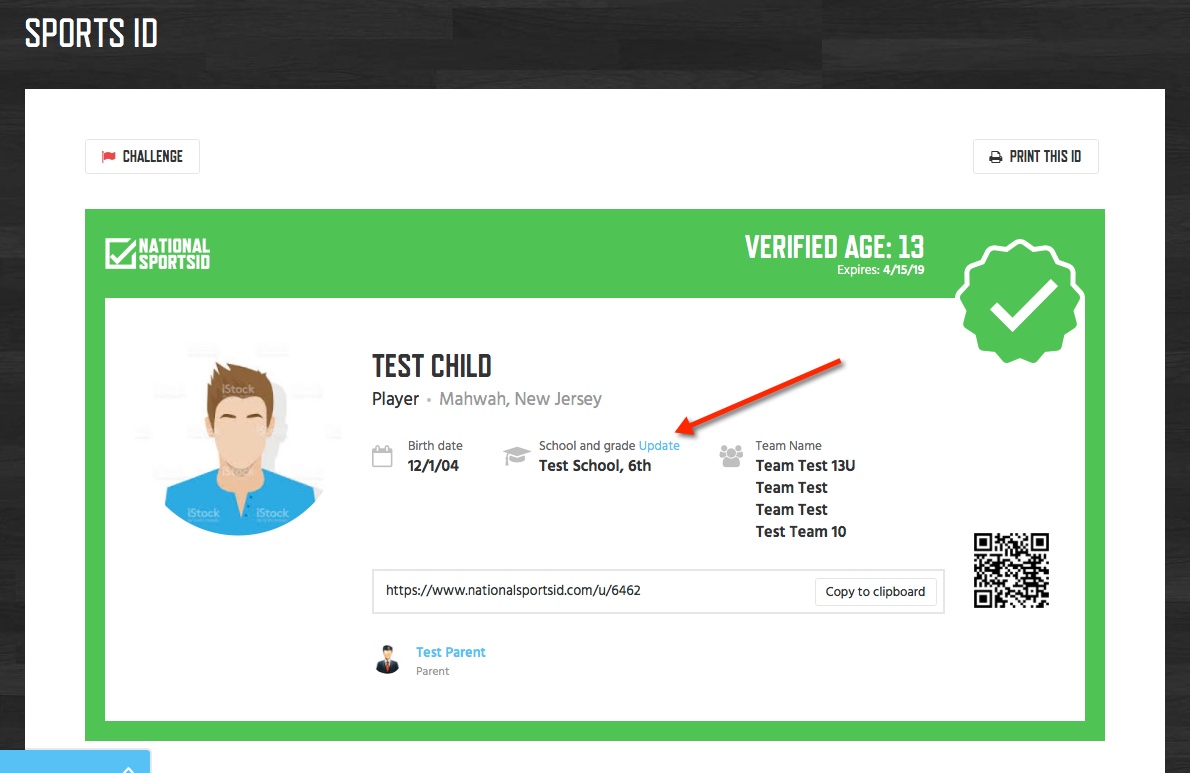Expand the blue panel chevron at bottom
The image size is (1190, 773).
pos(128,768)
